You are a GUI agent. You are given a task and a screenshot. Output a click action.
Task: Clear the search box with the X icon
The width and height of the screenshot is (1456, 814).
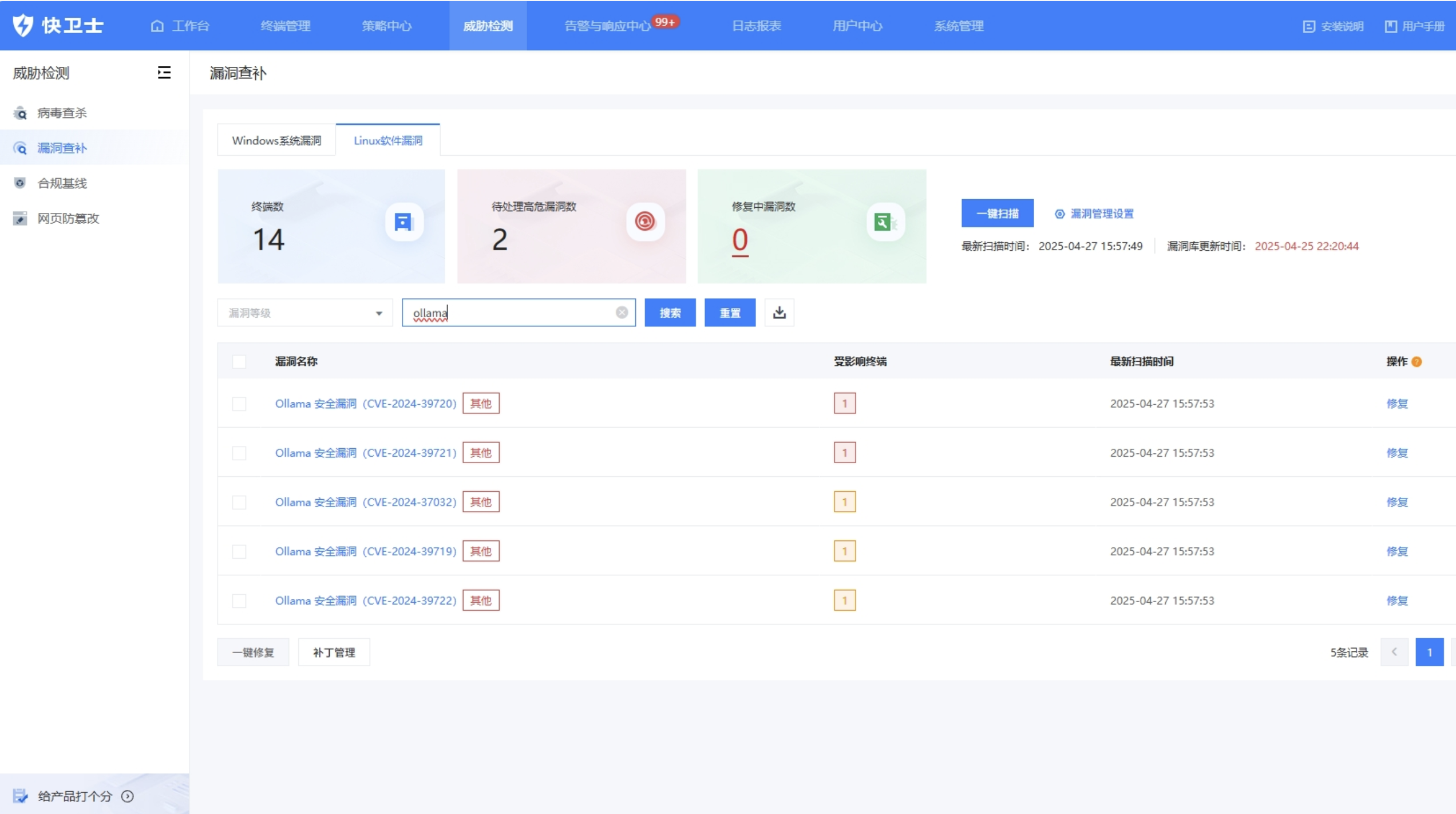point(622,313)
